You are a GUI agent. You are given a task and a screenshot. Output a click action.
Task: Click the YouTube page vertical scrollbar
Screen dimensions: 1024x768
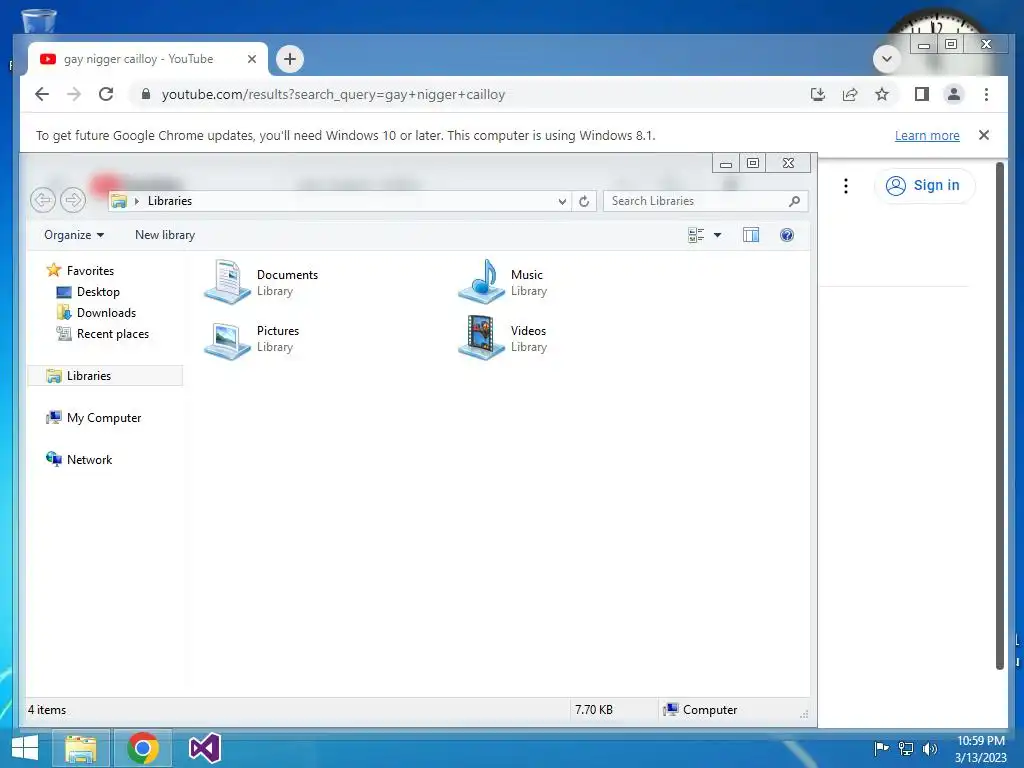point(999,415)
